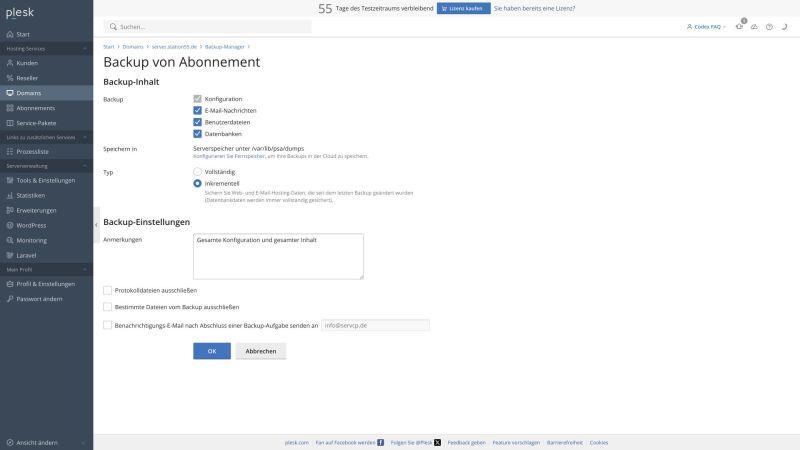Image resolution: width=800 pixels, height=450 pixels.
Task: Open Feature vorschlagen footer link
Action: point(516,442)
